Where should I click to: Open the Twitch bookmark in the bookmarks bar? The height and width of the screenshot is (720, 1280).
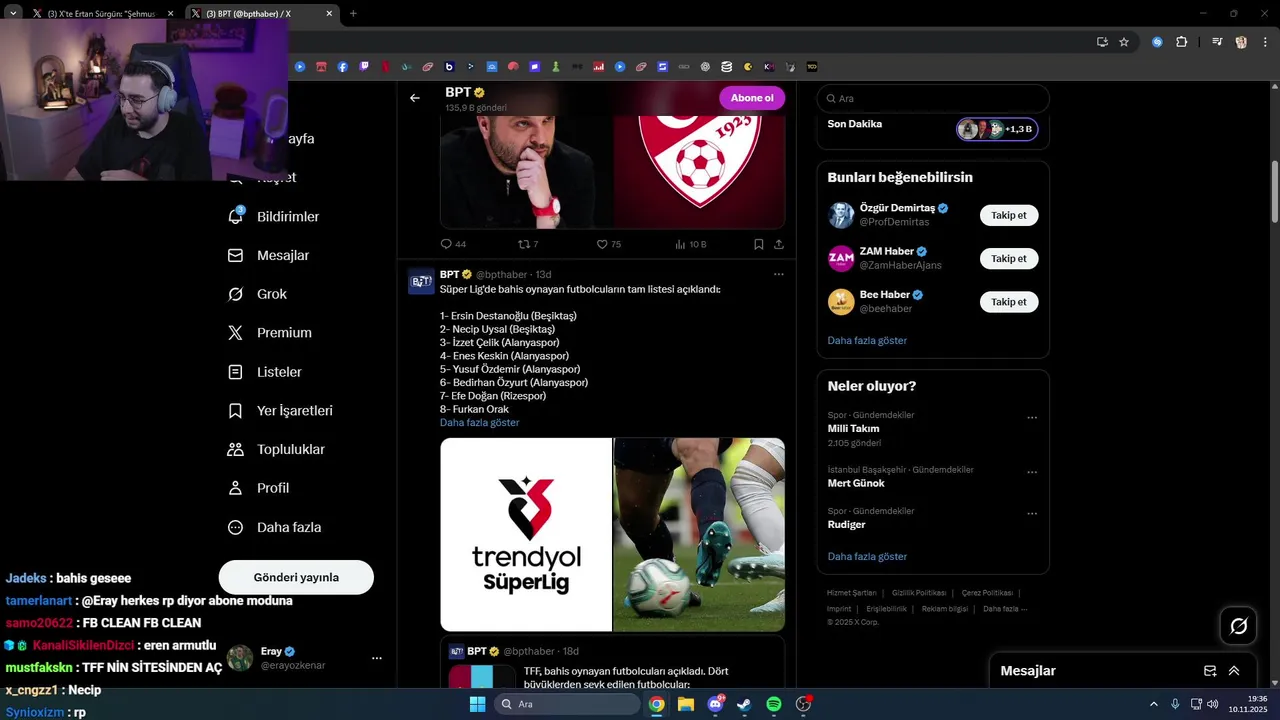click(364, 67)
